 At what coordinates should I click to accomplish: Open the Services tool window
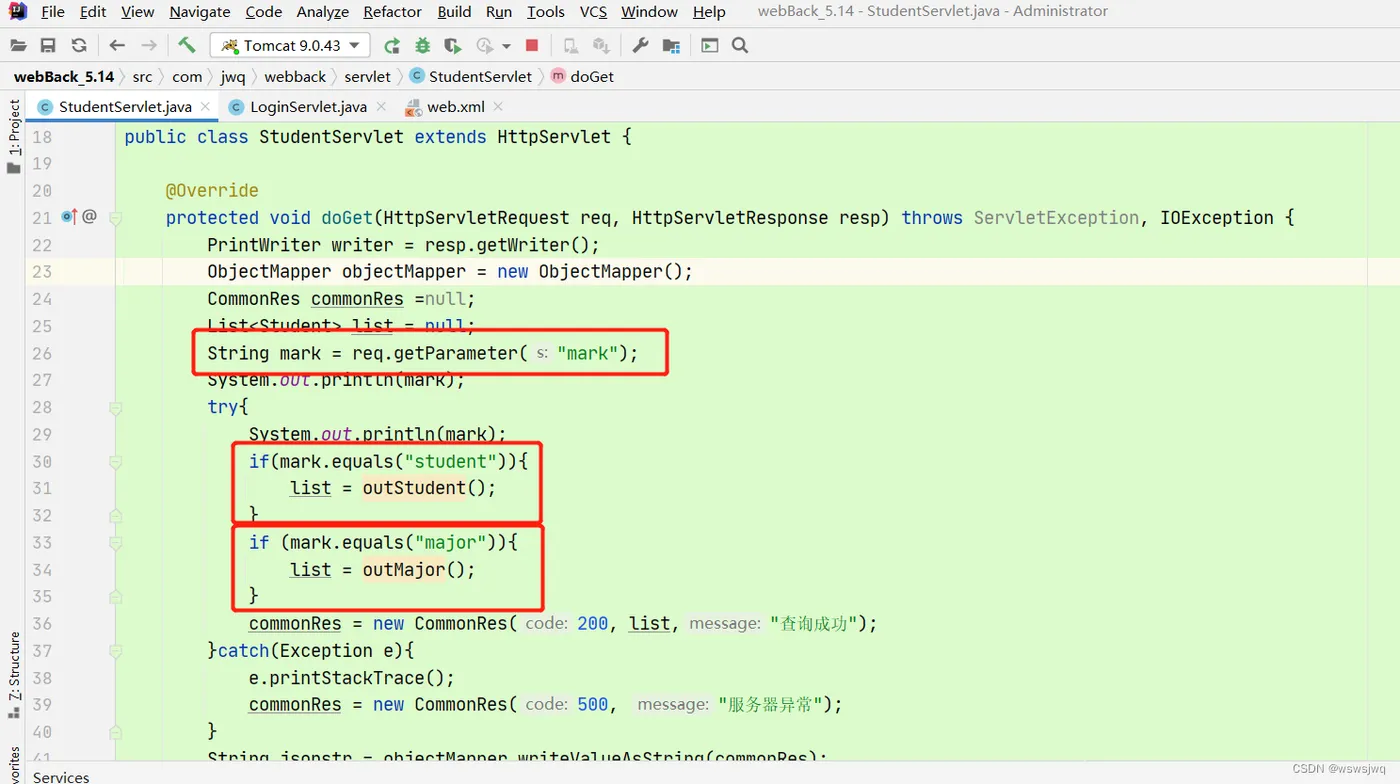61,776
